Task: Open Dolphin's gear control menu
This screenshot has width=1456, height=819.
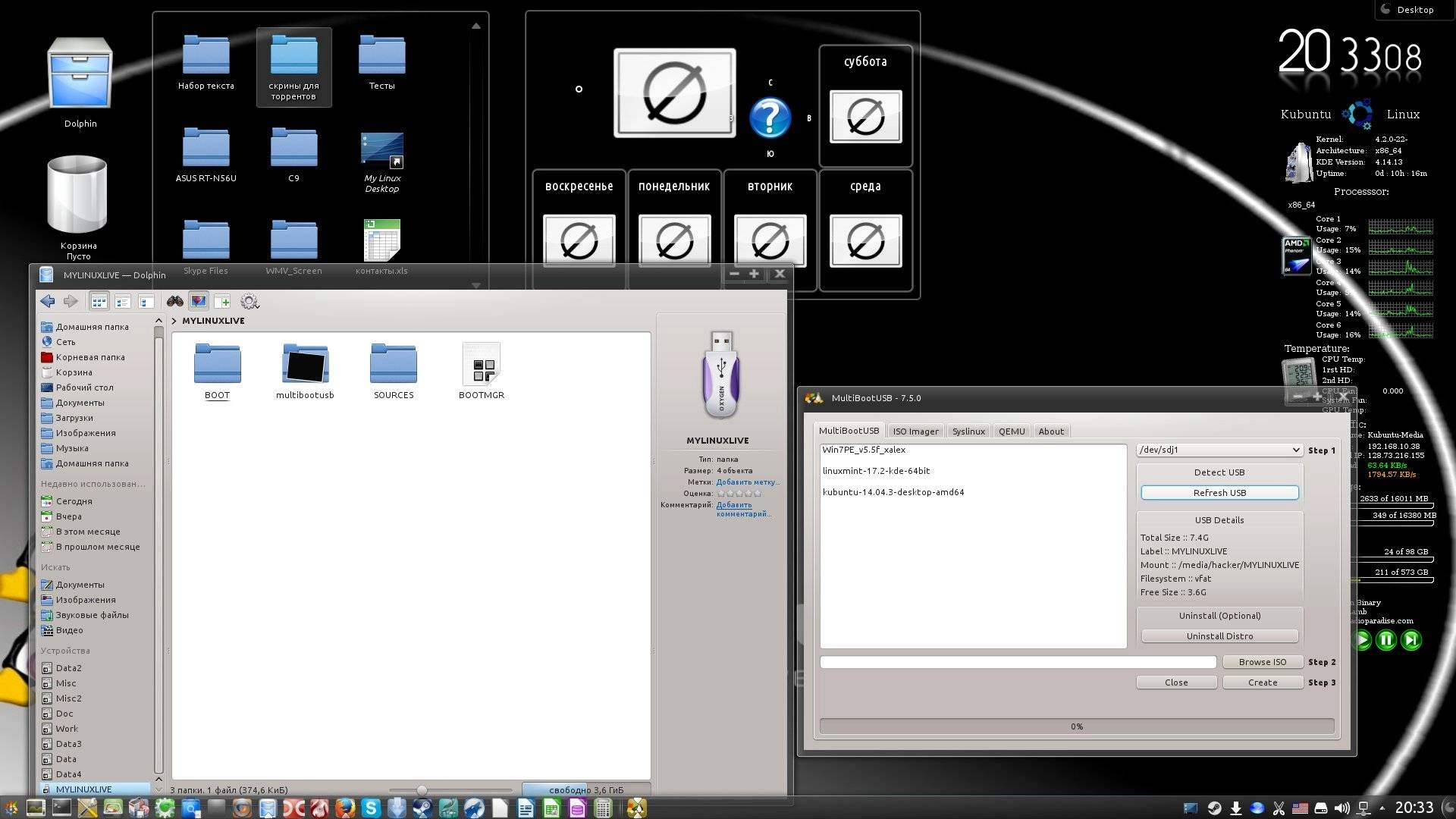Action: [249, 302]
